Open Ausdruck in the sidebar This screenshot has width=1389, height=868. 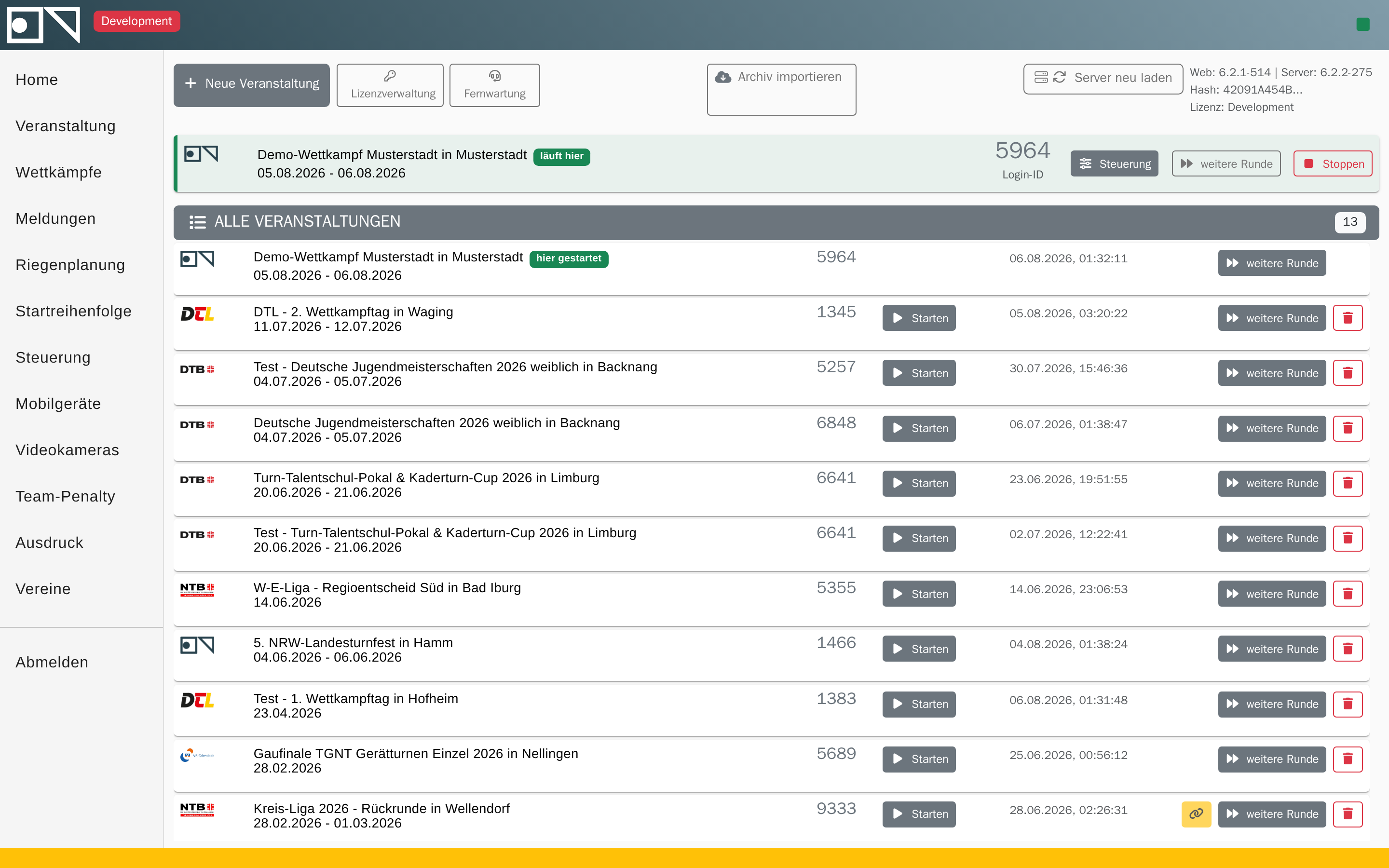(x=49, y=543)
